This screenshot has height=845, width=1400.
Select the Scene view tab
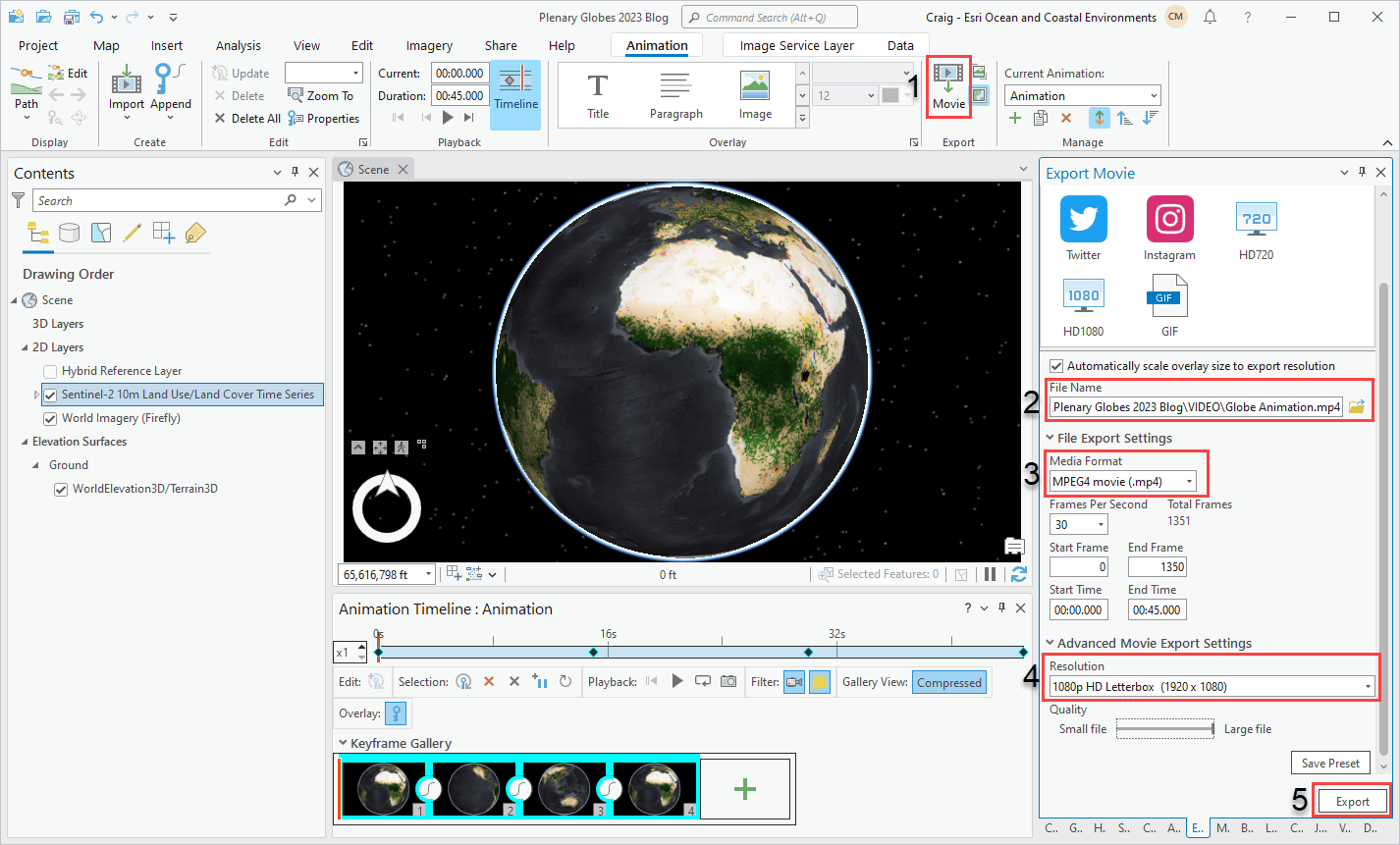(x=371, y=168)
